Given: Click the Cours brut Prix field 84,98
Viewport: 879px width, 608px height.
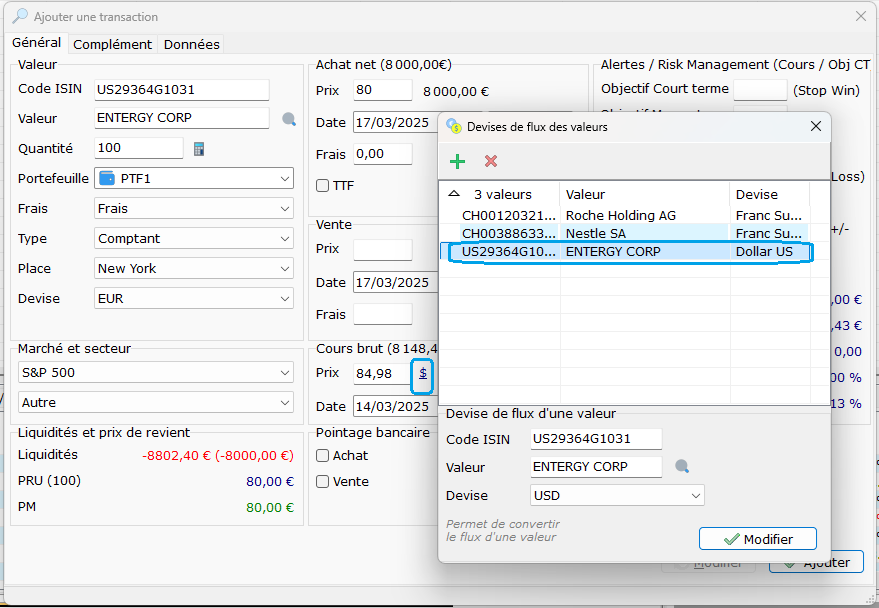Looking at the screenshot, I should pos(383,374).
